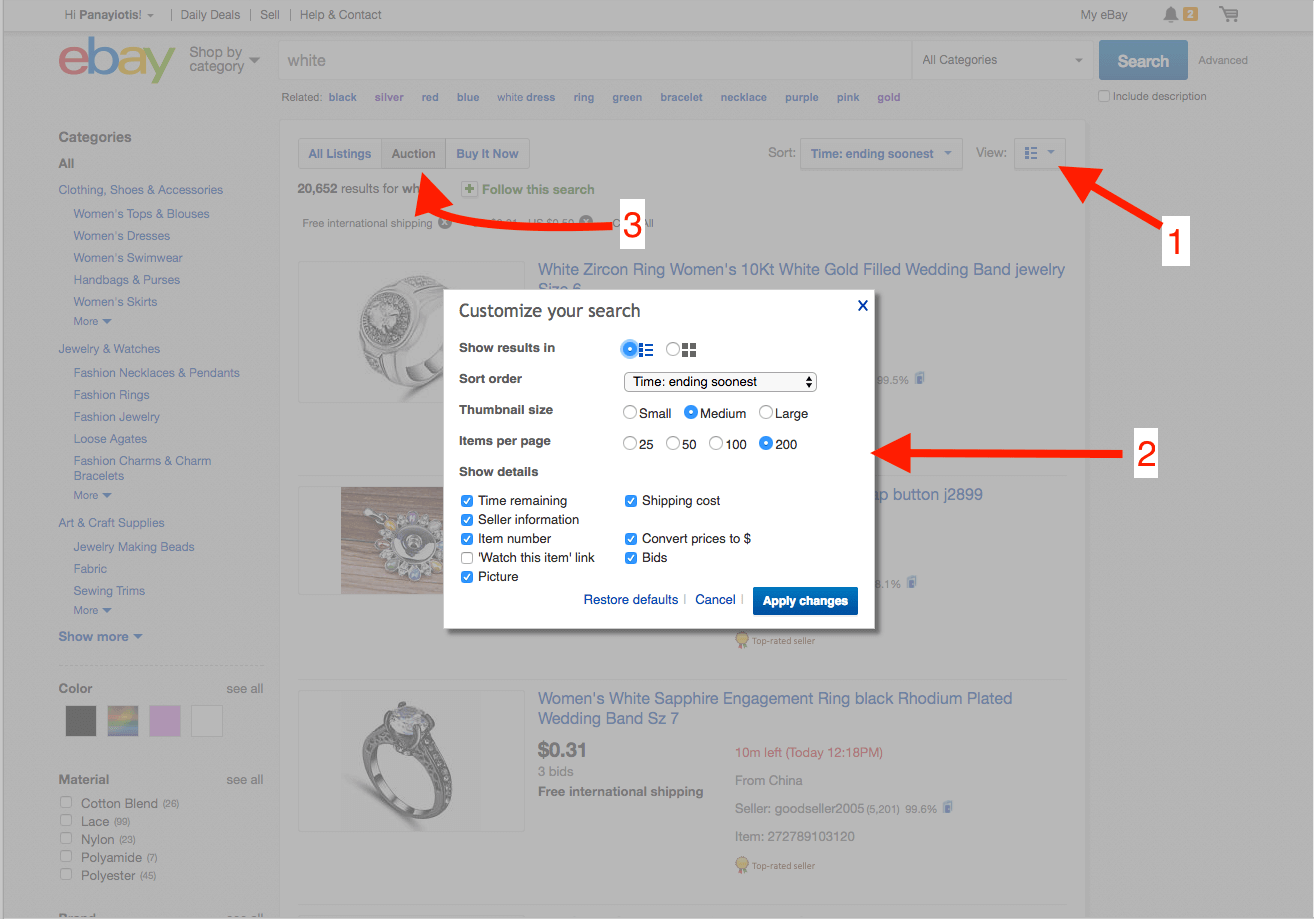Open Sell page

click(x=270, y=15)
